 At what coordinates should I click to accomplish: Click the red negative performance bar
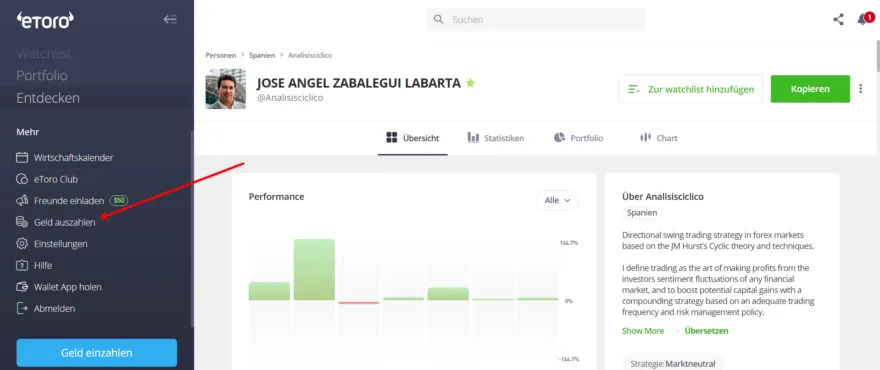pyautogui.click(x=359, y=303)
